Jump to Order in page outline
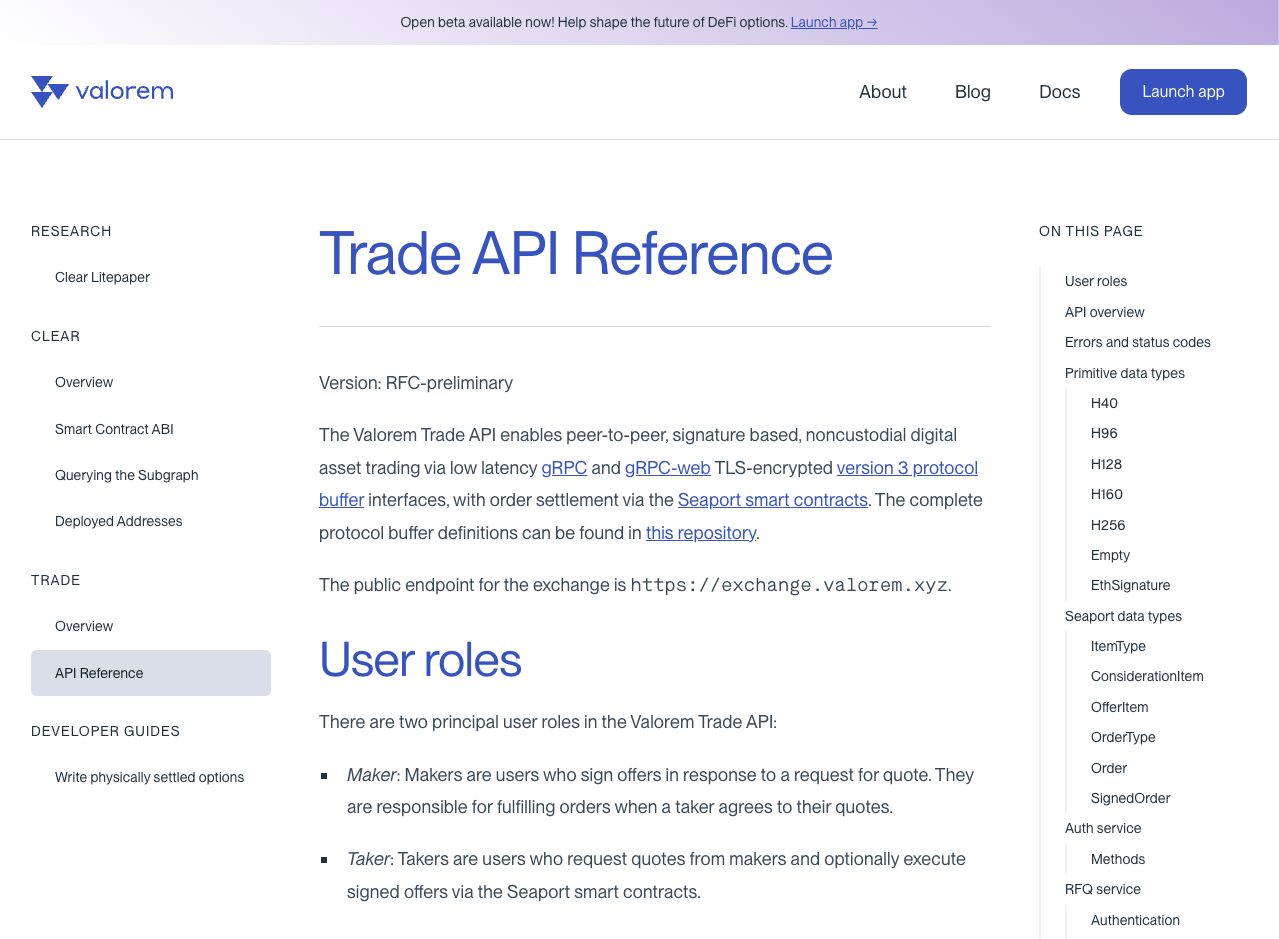The image size is (1279, 939). [x=1109, y=768]
